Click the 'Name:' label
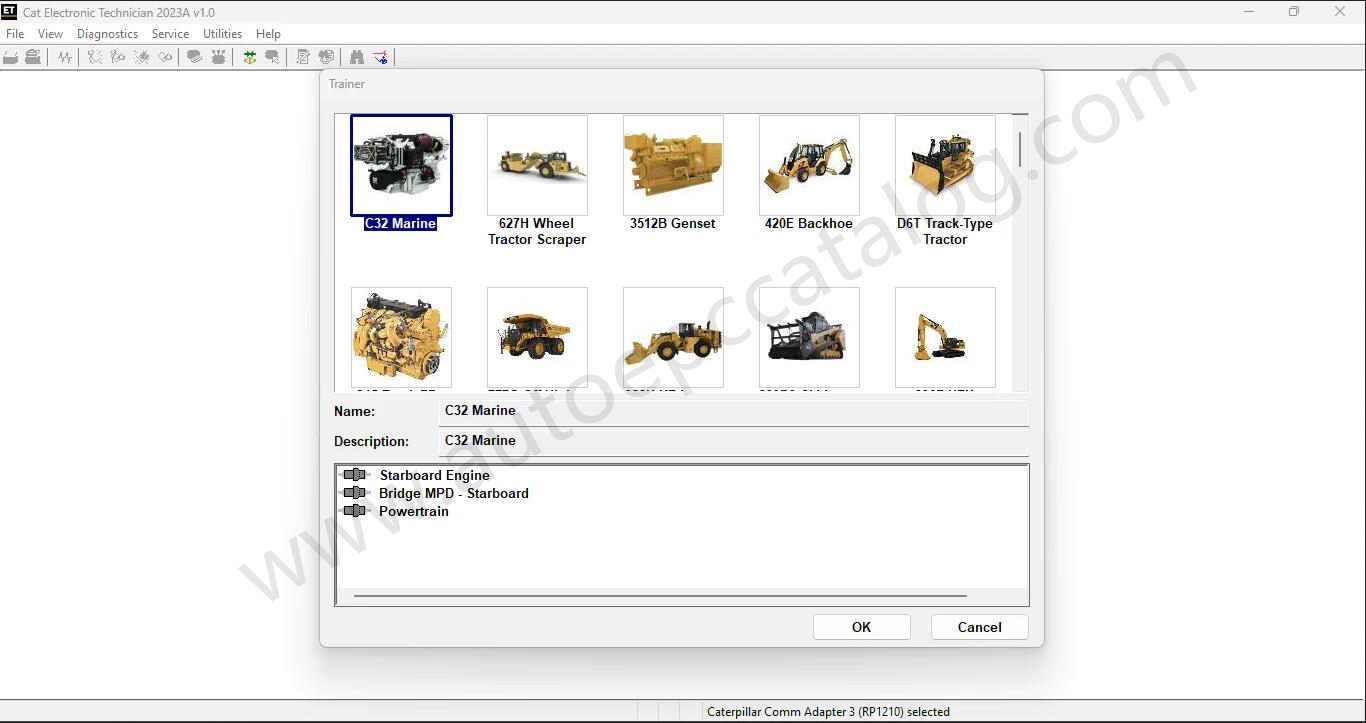The height and width of the screenshot is (723, 1366). coord(355,411)
